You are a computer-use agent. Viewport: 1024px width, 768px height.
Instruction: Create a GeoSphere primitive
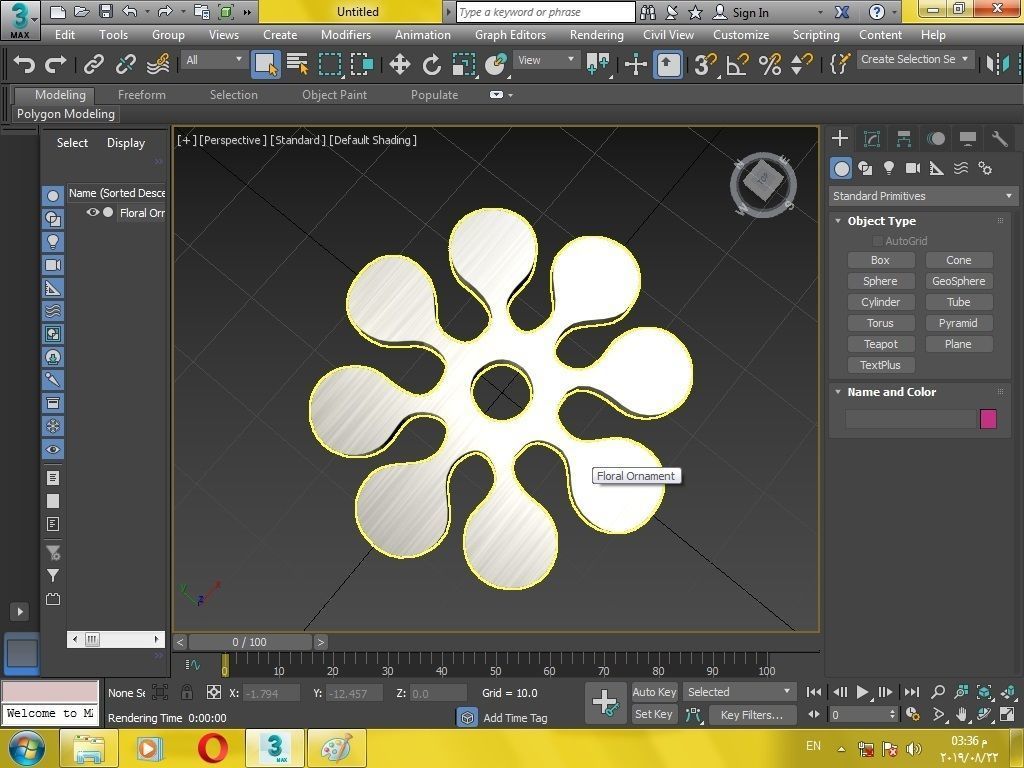tap(958, 281)
